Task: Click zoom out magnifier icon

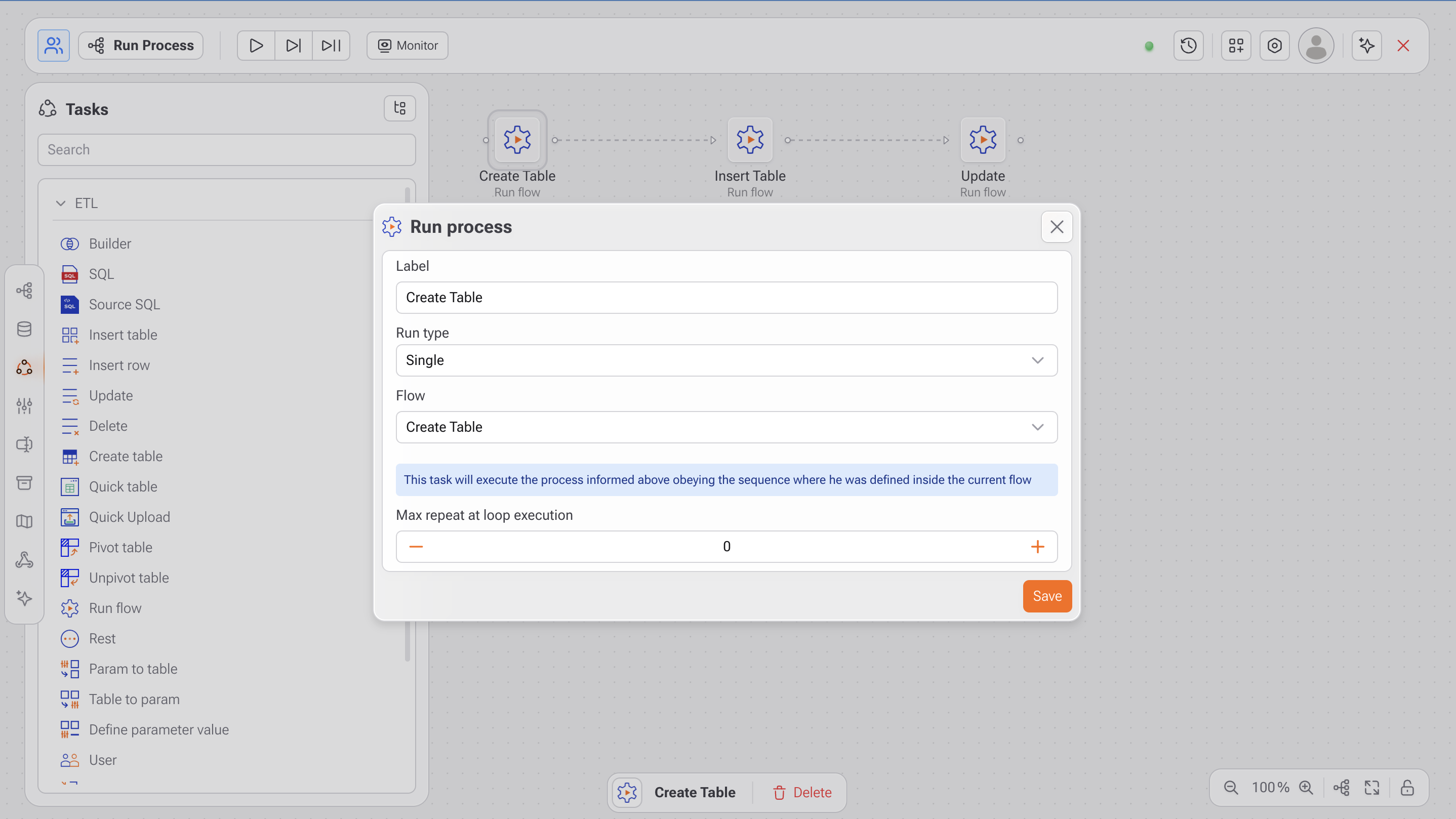Action: (1231, 787)
